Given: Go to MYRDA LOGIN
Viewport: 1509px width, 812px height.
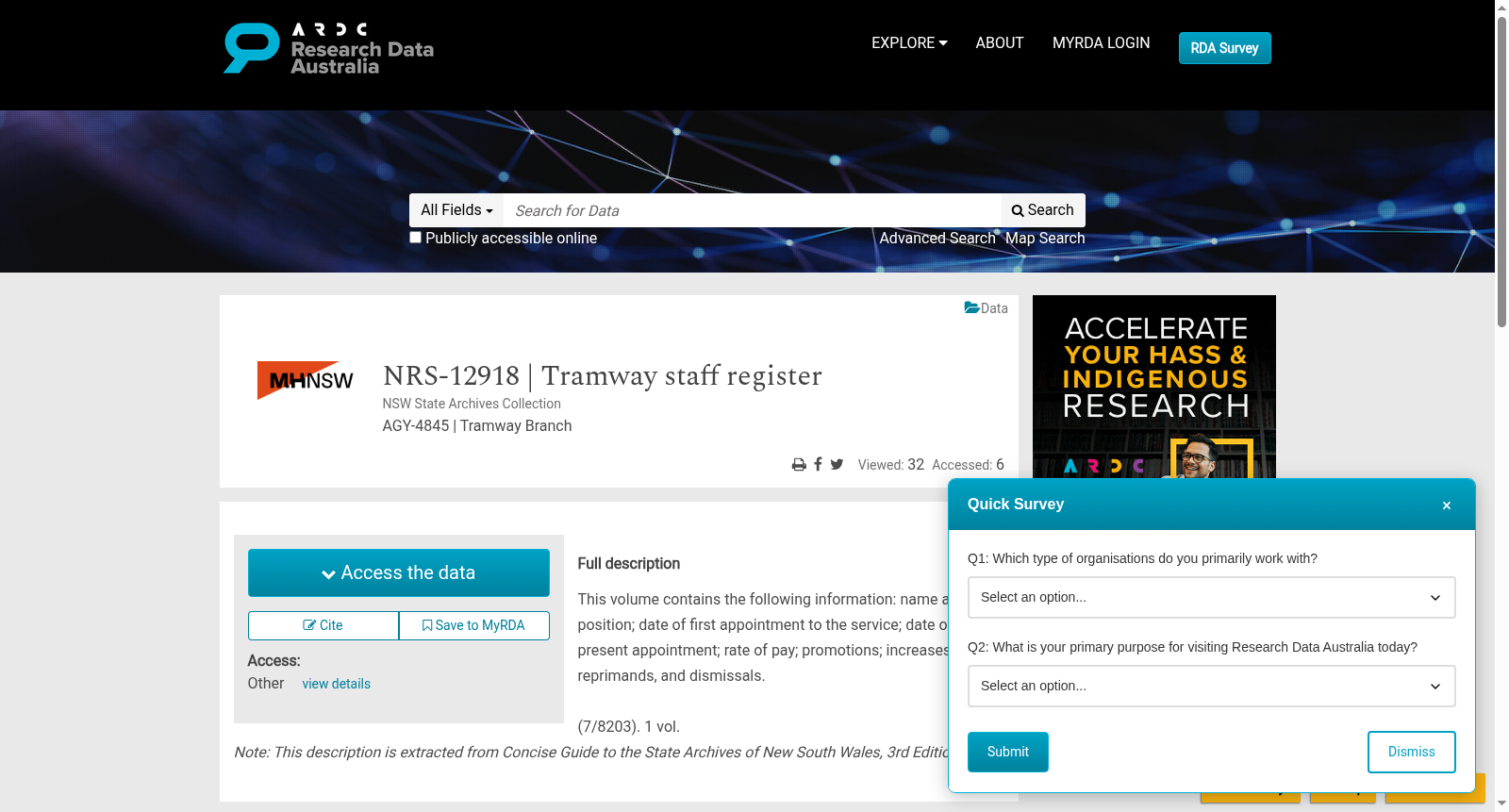Looking at the screenshot, I should pyautogui.click(x=1101, y=43).
